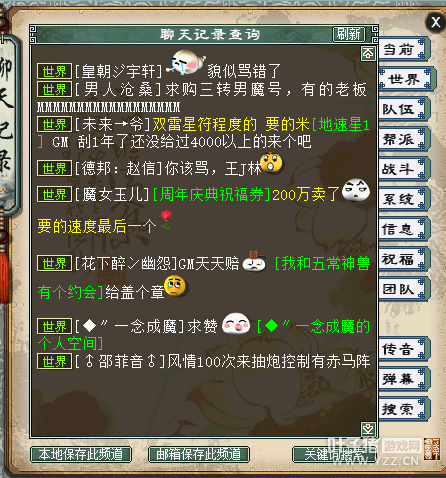Click 本地保存此频道 button
The height and width of the screenshot is (478, 446).
point(81,454)
